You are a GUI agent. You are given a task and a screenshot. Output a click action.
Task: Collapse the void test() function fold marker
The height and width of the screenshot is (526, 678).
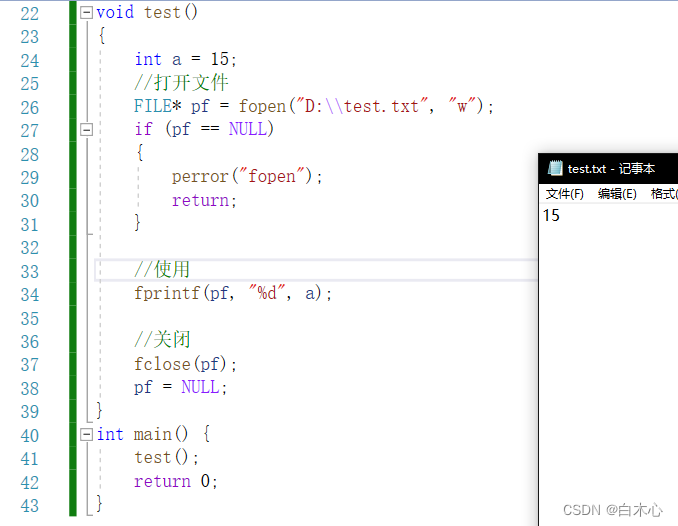point(86,13)
